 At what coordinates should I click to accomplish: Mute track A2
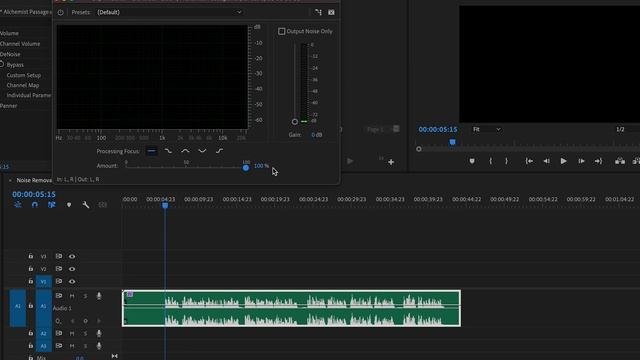click(x=72, y=333)
